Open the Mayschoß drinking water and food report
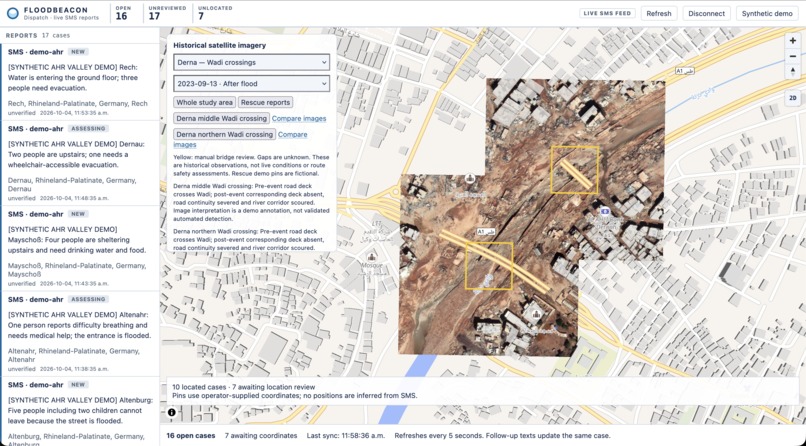Viewport: 806px width, 446px height. pyautogui.click(x=80, y=249)
